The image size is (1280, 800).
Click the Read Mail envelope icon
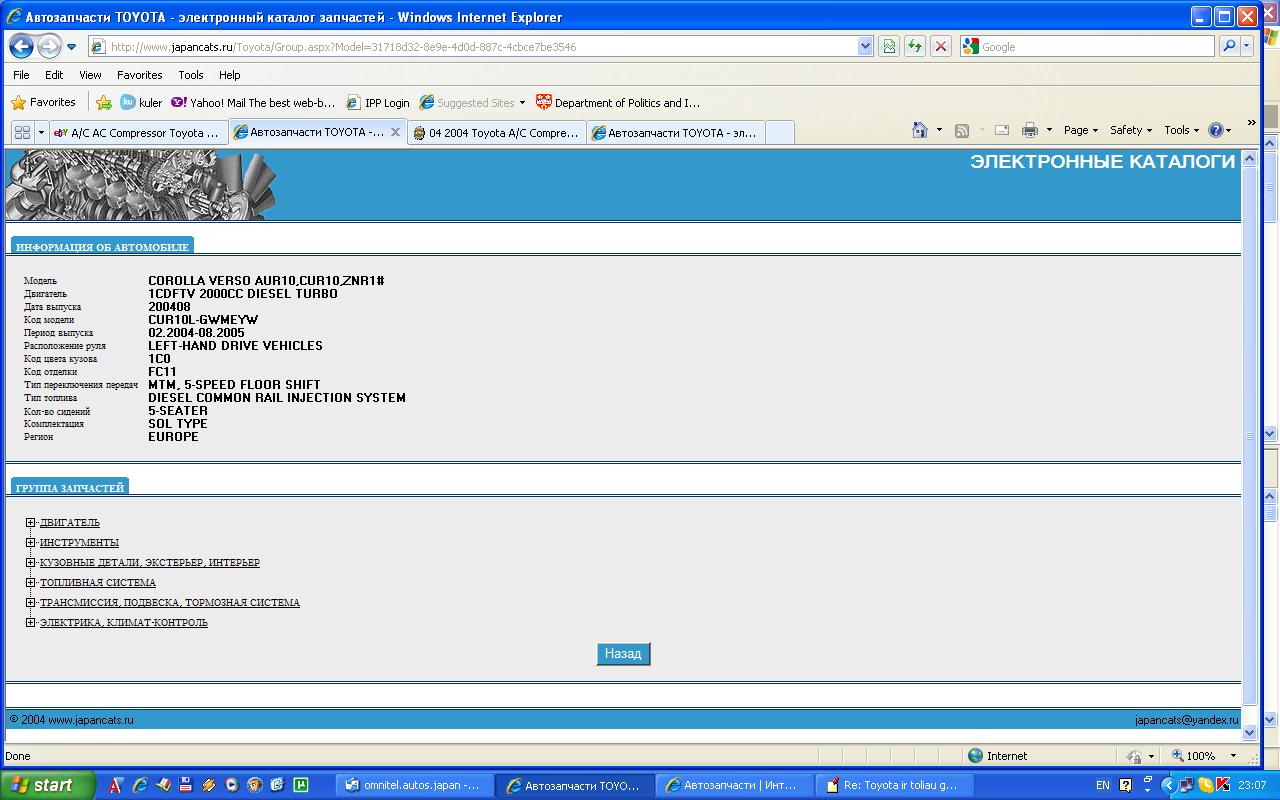[x=1001, y=130]
